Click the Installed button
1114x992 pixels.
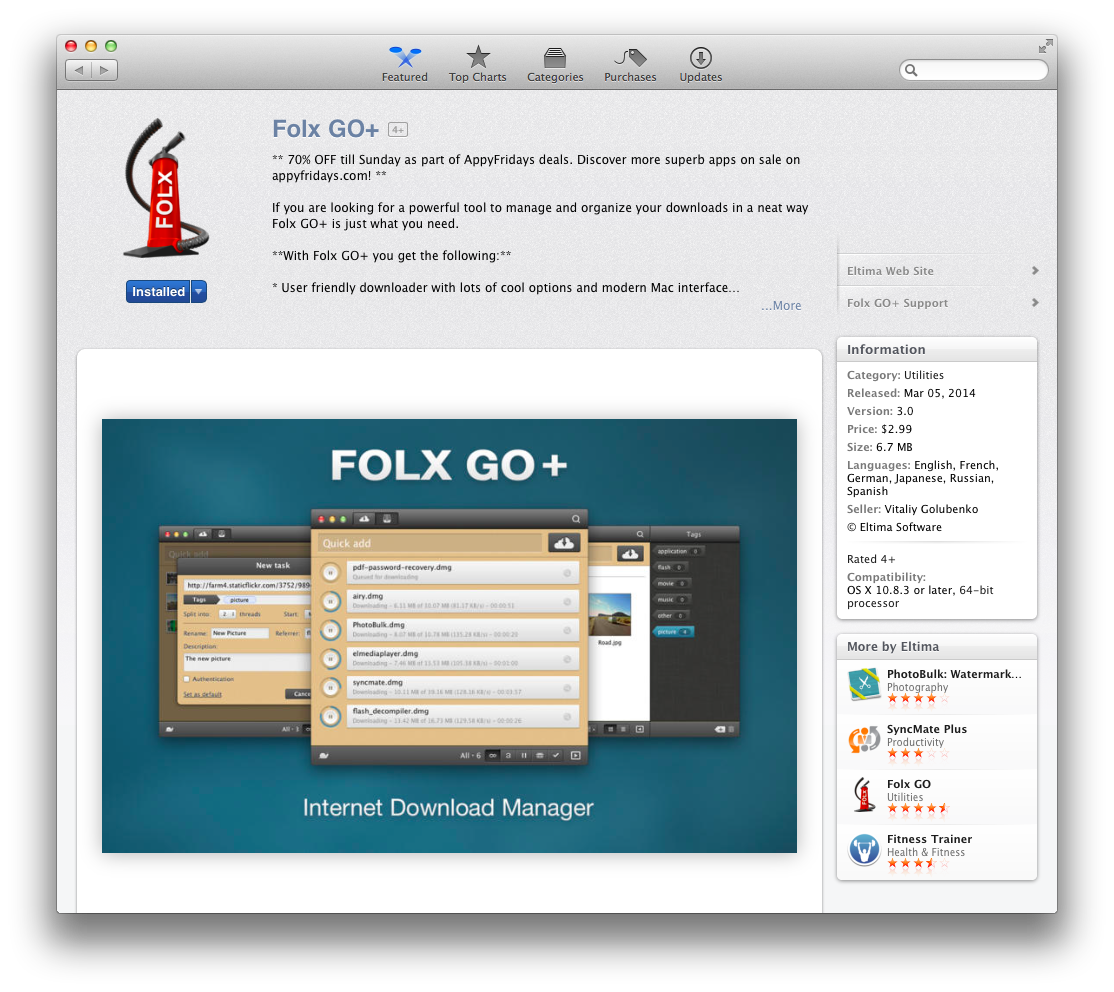158,292
